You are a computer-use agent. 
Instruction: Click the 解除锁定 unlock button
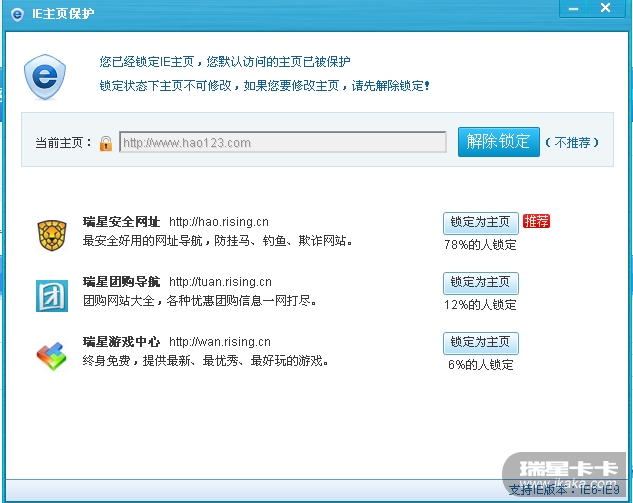[x=499, y=142]
